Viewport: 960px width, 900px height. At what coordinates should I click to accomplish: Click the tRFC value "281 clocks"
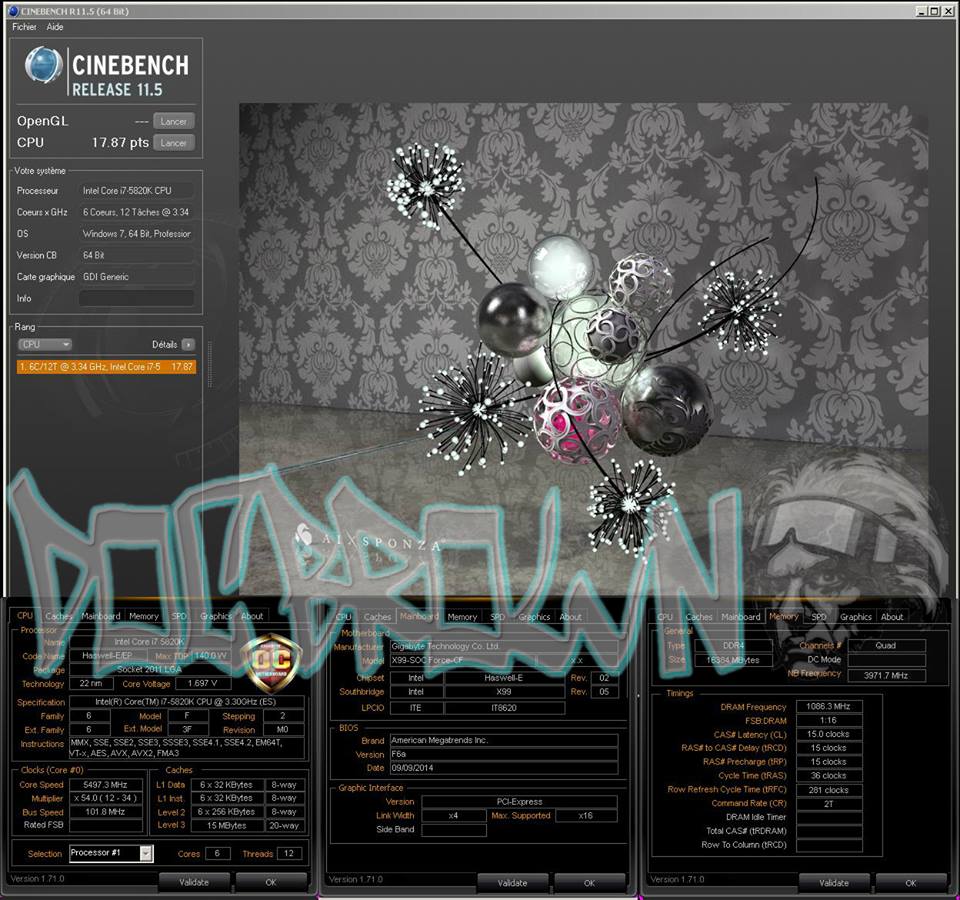(x=828, y=790)
